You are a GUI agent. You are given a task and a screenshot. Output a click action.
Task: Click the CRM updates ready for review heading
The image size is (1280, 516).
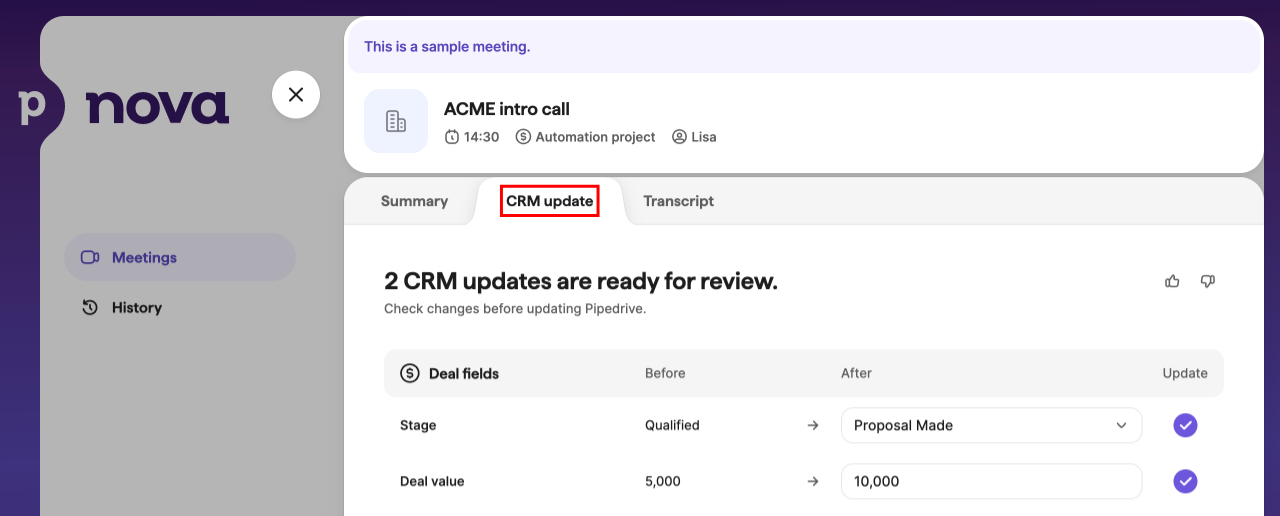(581, 281)
